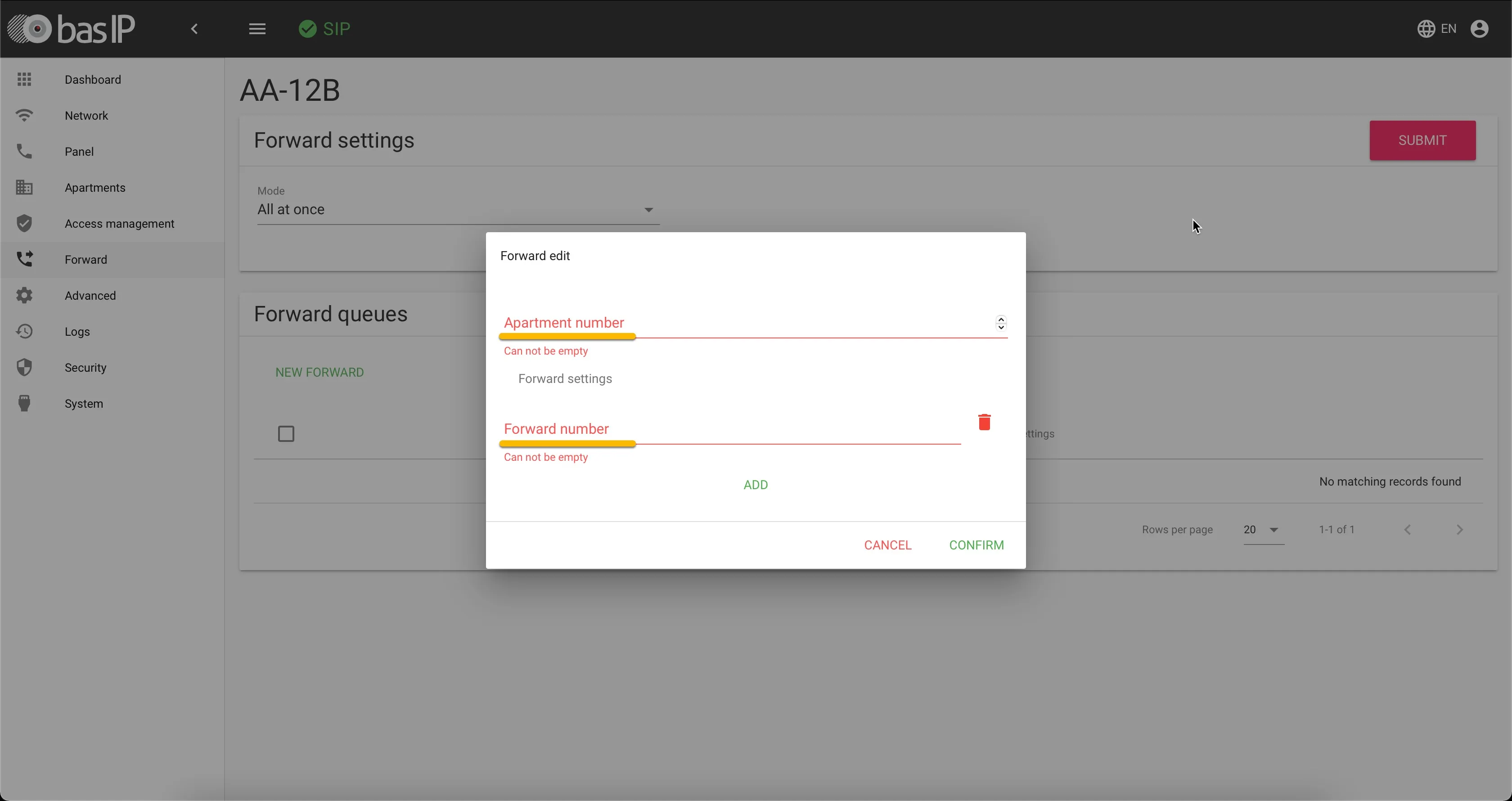This screenshot has height=801, width=1512.
Task: Click Apartment number stepper arrows
Action: coord(1001,324)
